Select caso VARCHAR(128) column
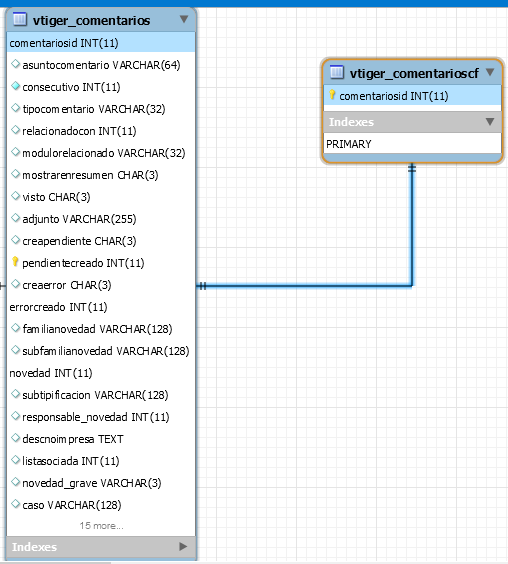This screenshot has height=564, width=508. click(x=101, y=505)
